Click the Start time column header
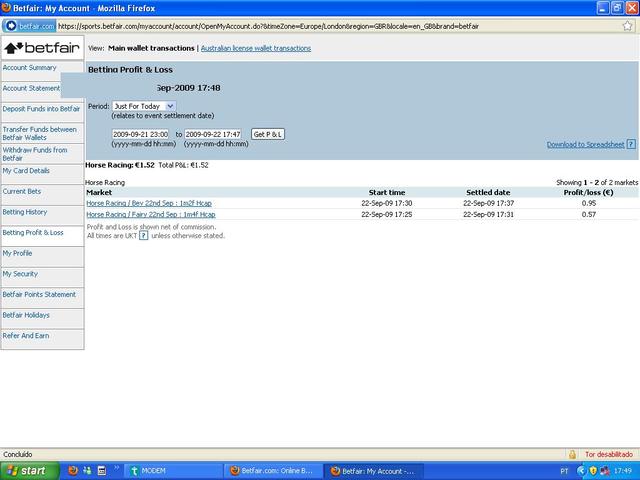The height and width of the screenshot is (480, 640). 387,192
